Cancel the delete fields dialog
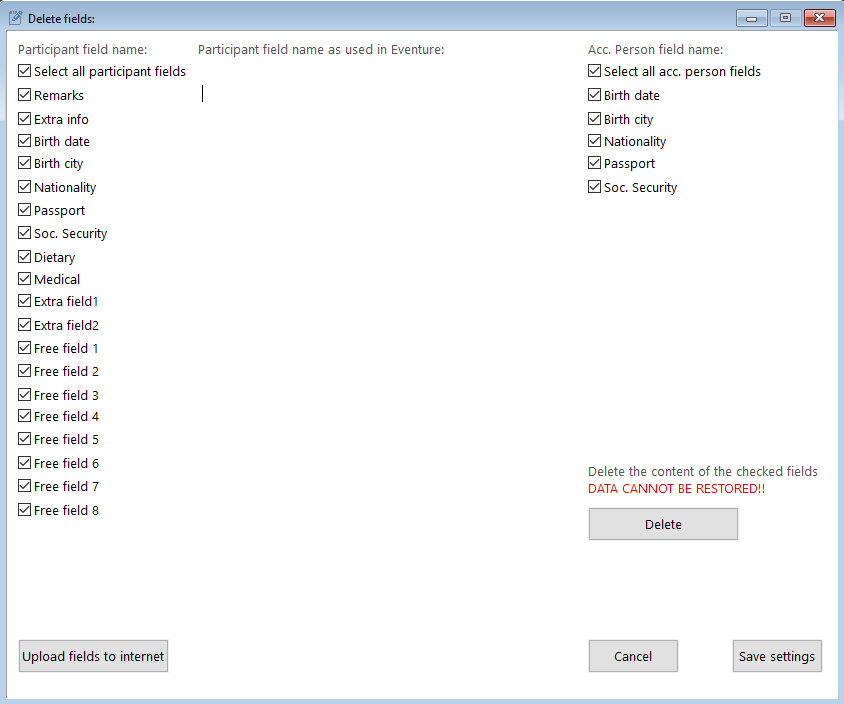 633,656
